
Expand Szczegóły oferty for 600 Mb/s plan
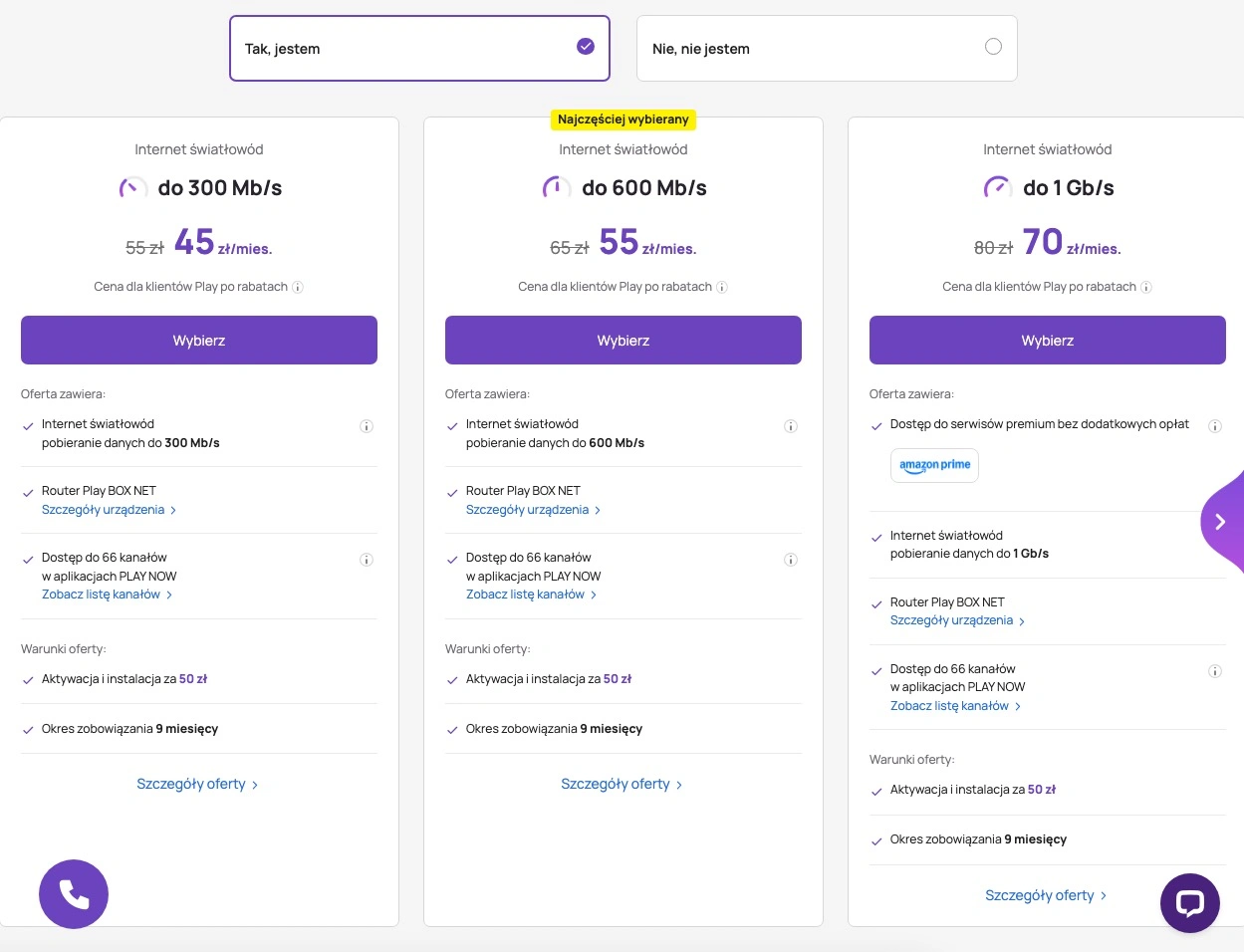[622, 785]
